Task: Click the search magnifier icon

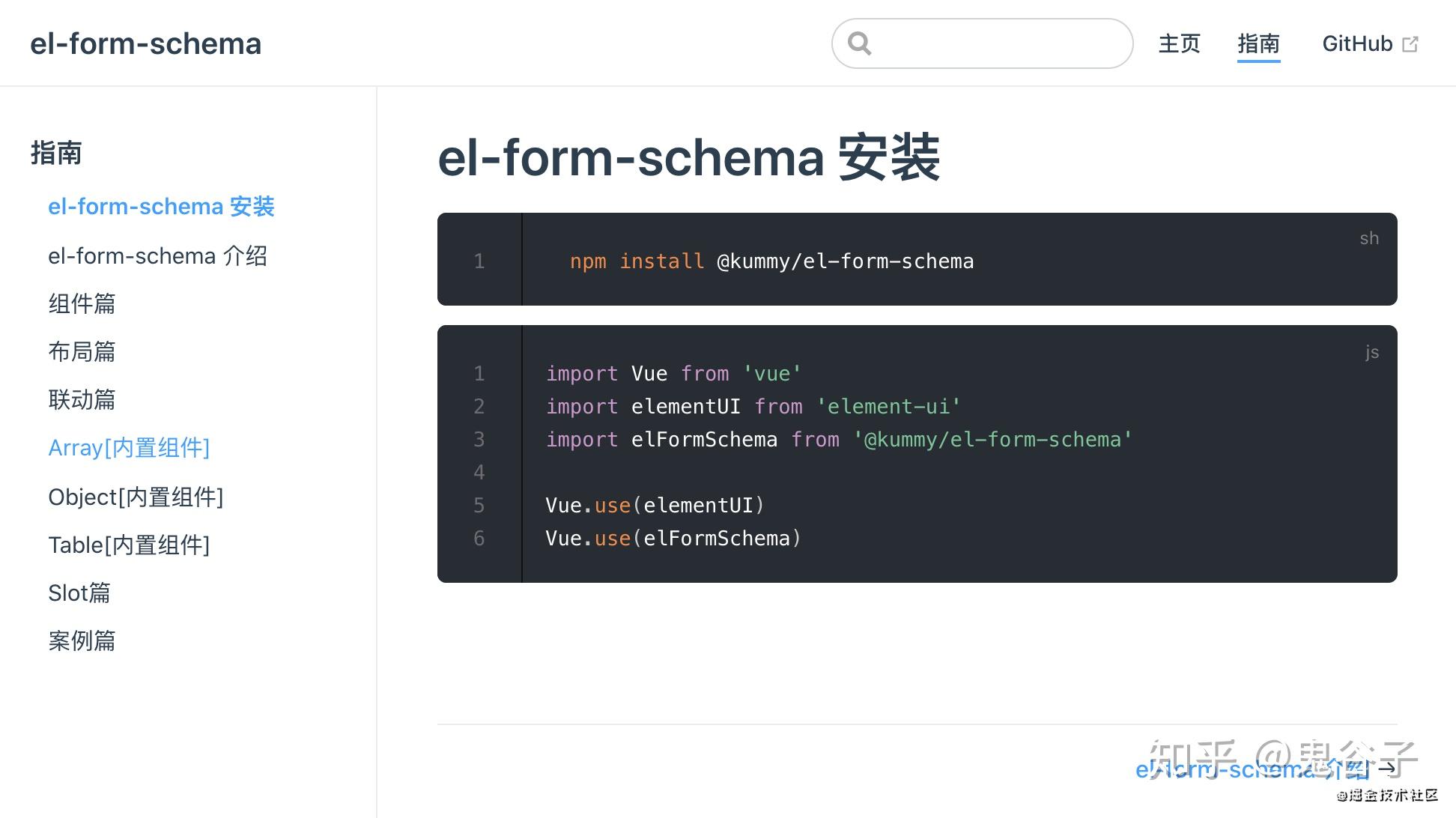Action: pos(859,43)
